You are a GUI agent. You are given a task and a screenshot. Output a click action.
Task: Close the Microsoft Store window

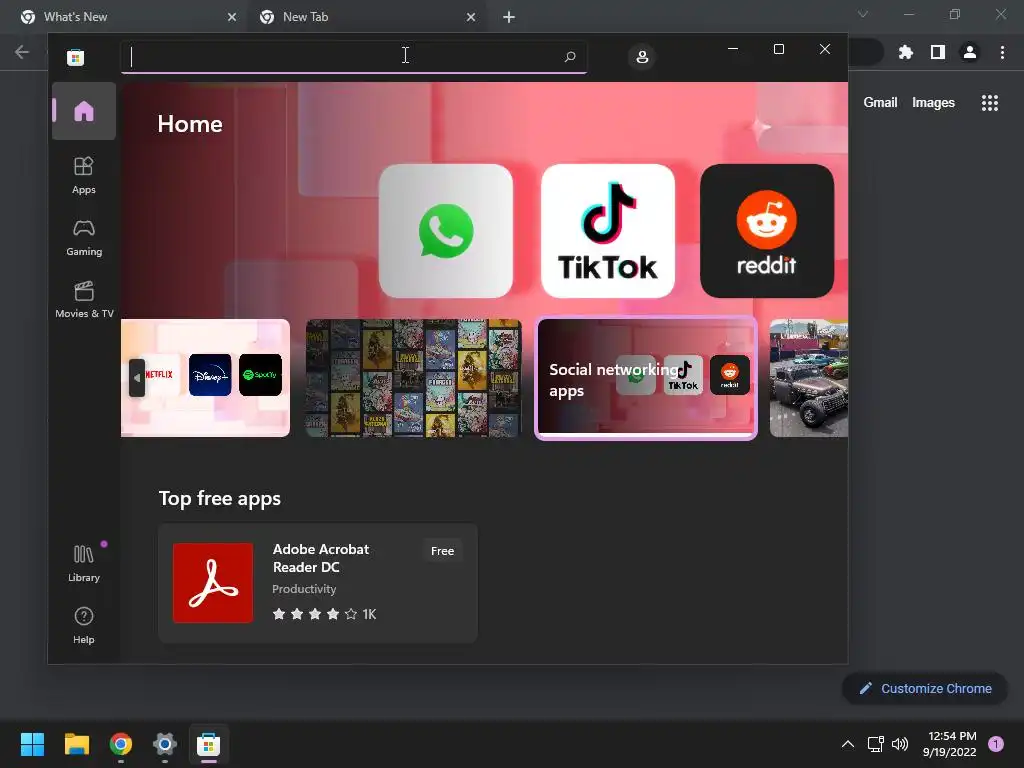click(x=825, y=49)
